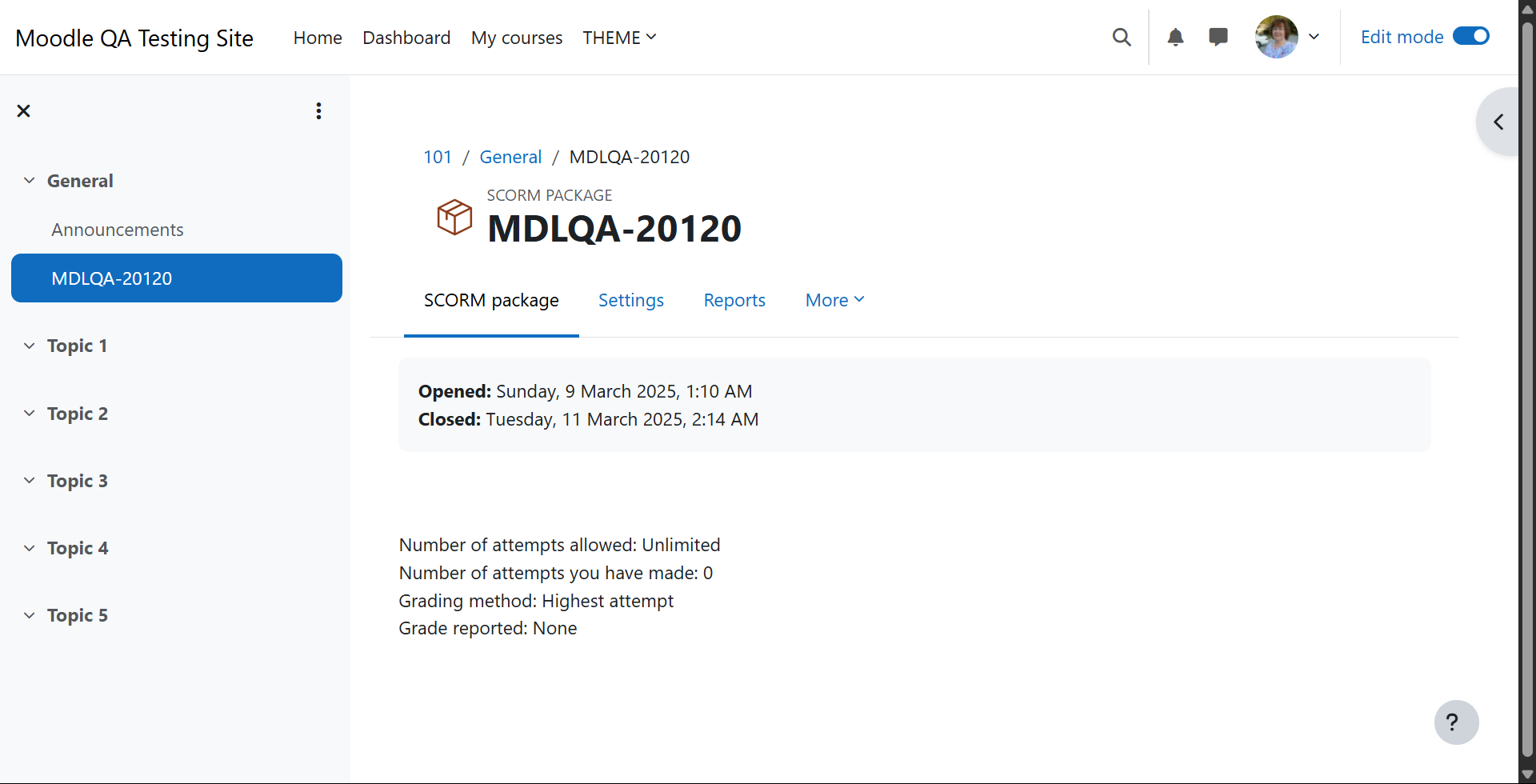This screenshot has width=1536, height=784.
Task: Click the Opened date text
Action: 586,391
